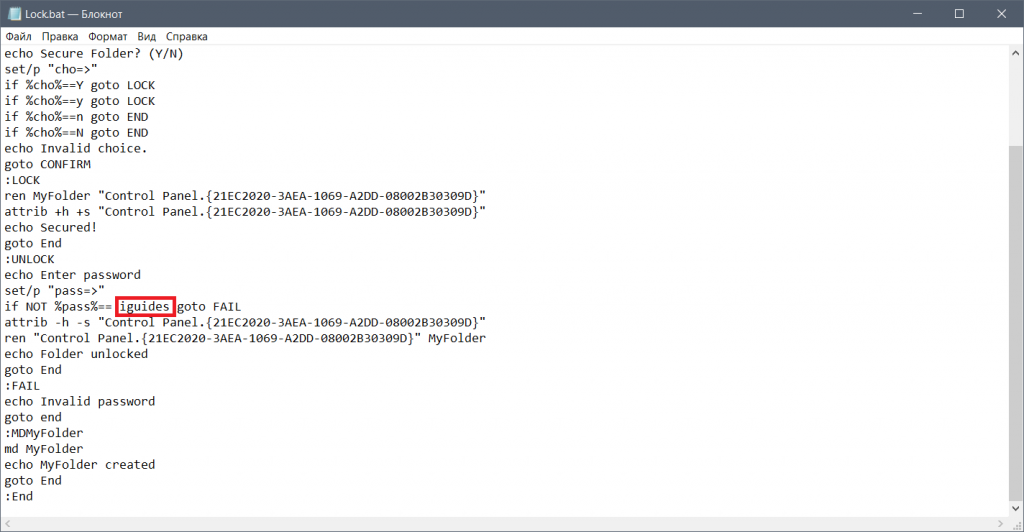Image resolution: width=1024 pixels, height=532 pixels.
Task: Click the window resize grip corner
Action: tap(1016, 524)
